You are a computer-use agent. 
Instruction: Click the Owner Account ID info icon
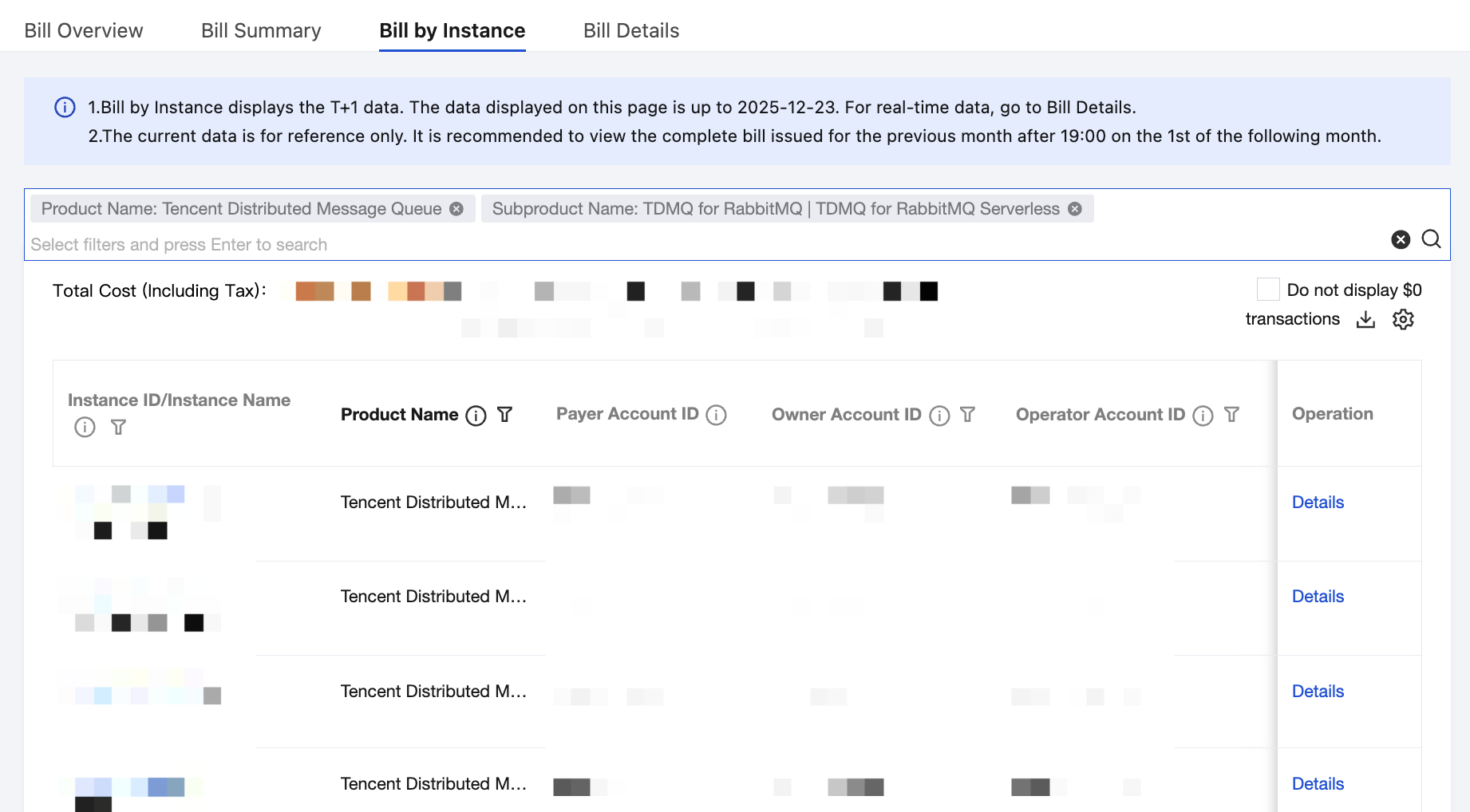click(x=939, y=416)
